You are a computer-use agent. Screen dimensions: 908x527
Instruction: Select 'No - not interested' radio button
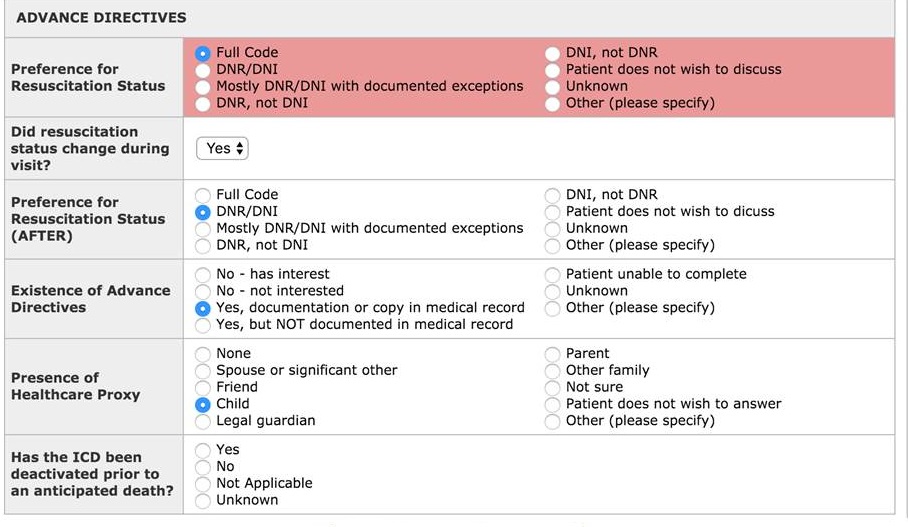click(x=203, y=291)
